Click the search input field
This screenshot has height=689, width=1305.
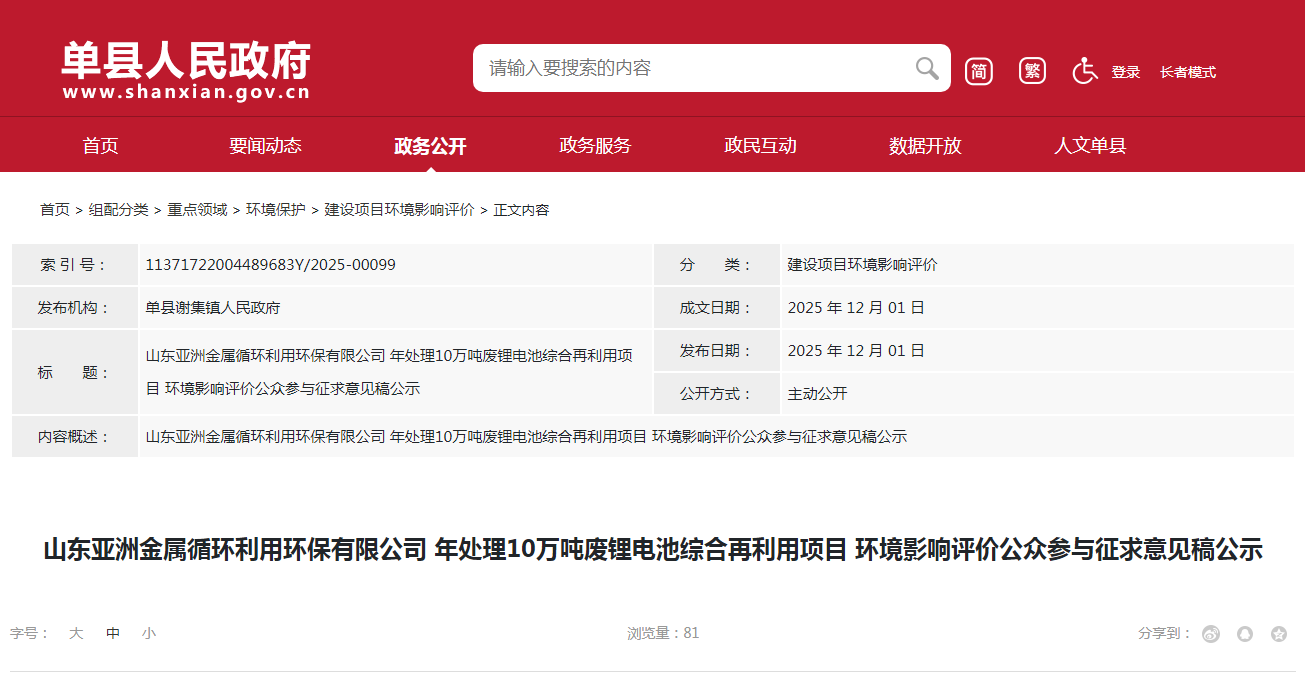690,68
